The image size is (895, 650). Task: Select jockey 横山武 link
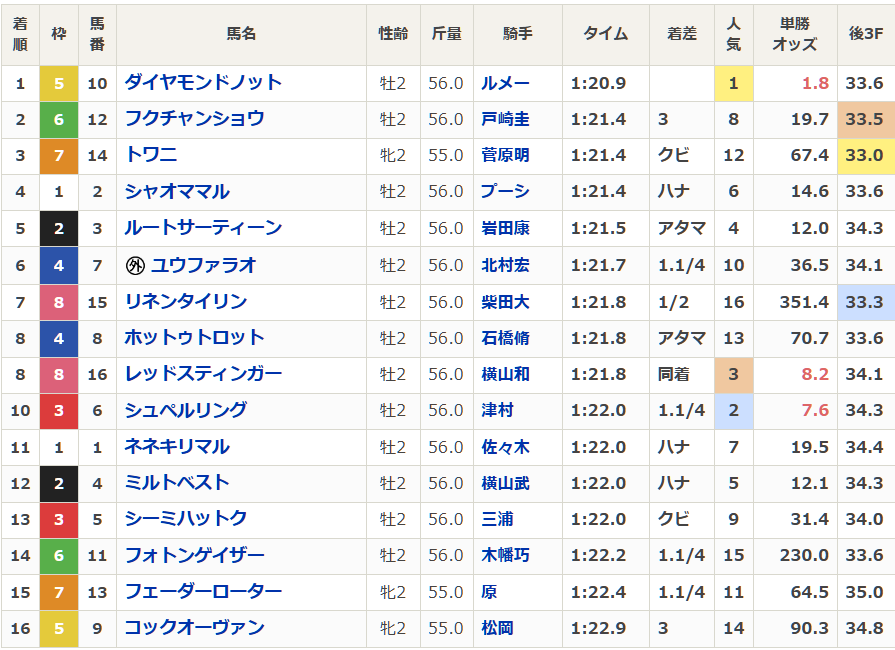pos(505,484)
